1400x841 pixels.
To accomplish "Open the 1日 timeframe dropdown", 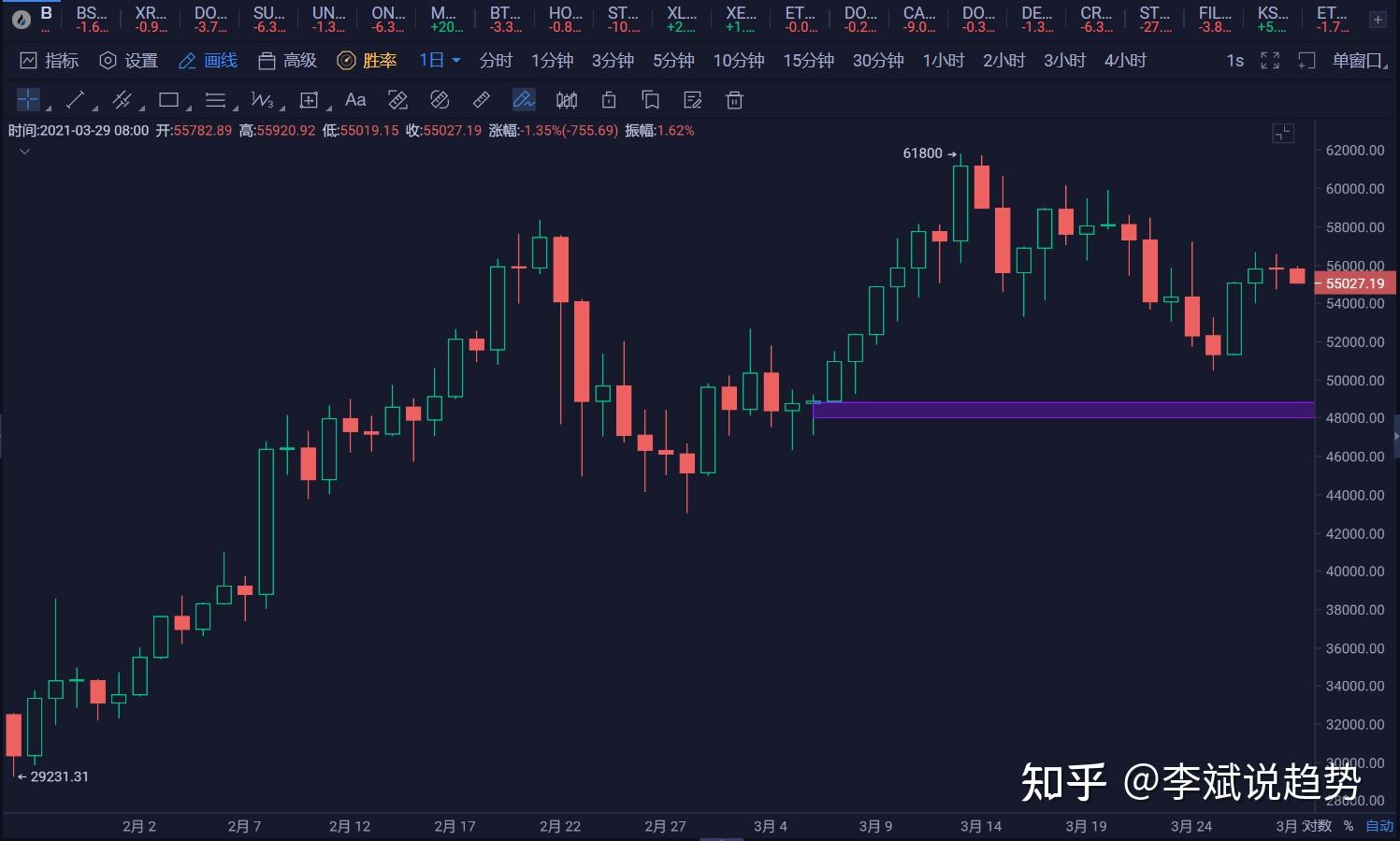I will 440,61.
